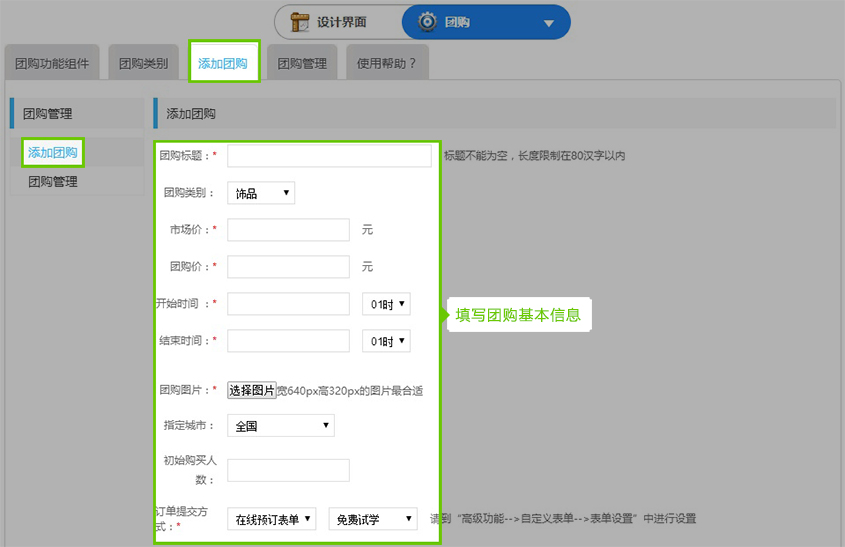This screenshot has height=547, width=845.
Task: Select the 添加团购 tab
Action: 223,63
